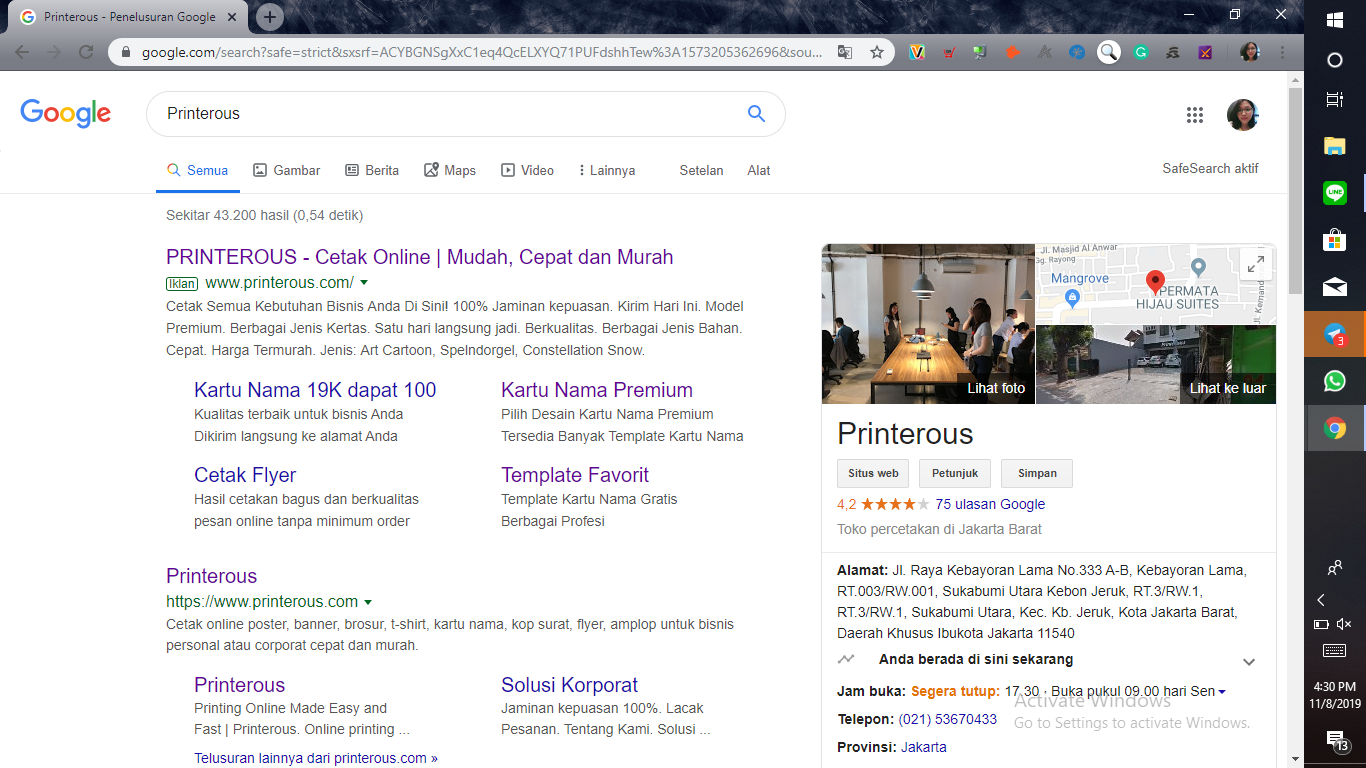Open LINE from the taskbar
This screenshot has width=1366, height=768.
tap(1335, 193)
